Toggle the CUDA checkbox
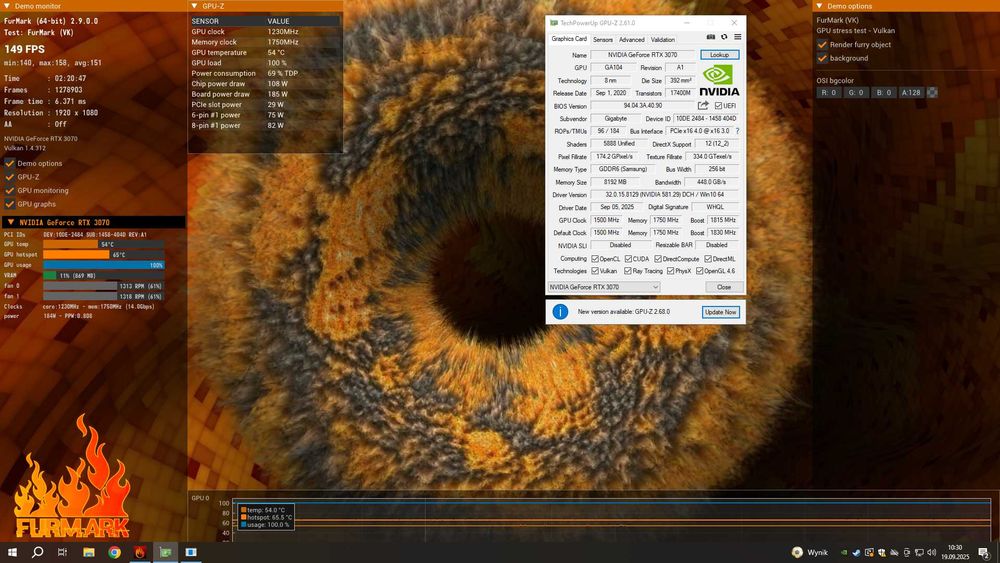The width and height of the screenshot is (1000, 563). pos(628,259)
